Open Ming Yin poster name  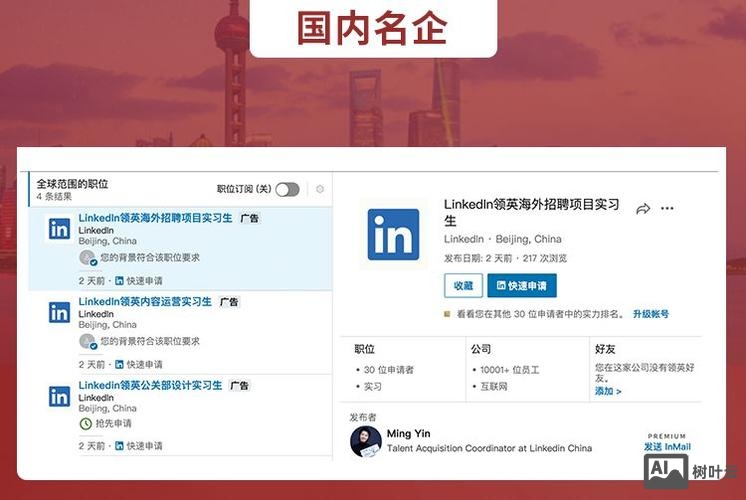click(x=408, y=433)
